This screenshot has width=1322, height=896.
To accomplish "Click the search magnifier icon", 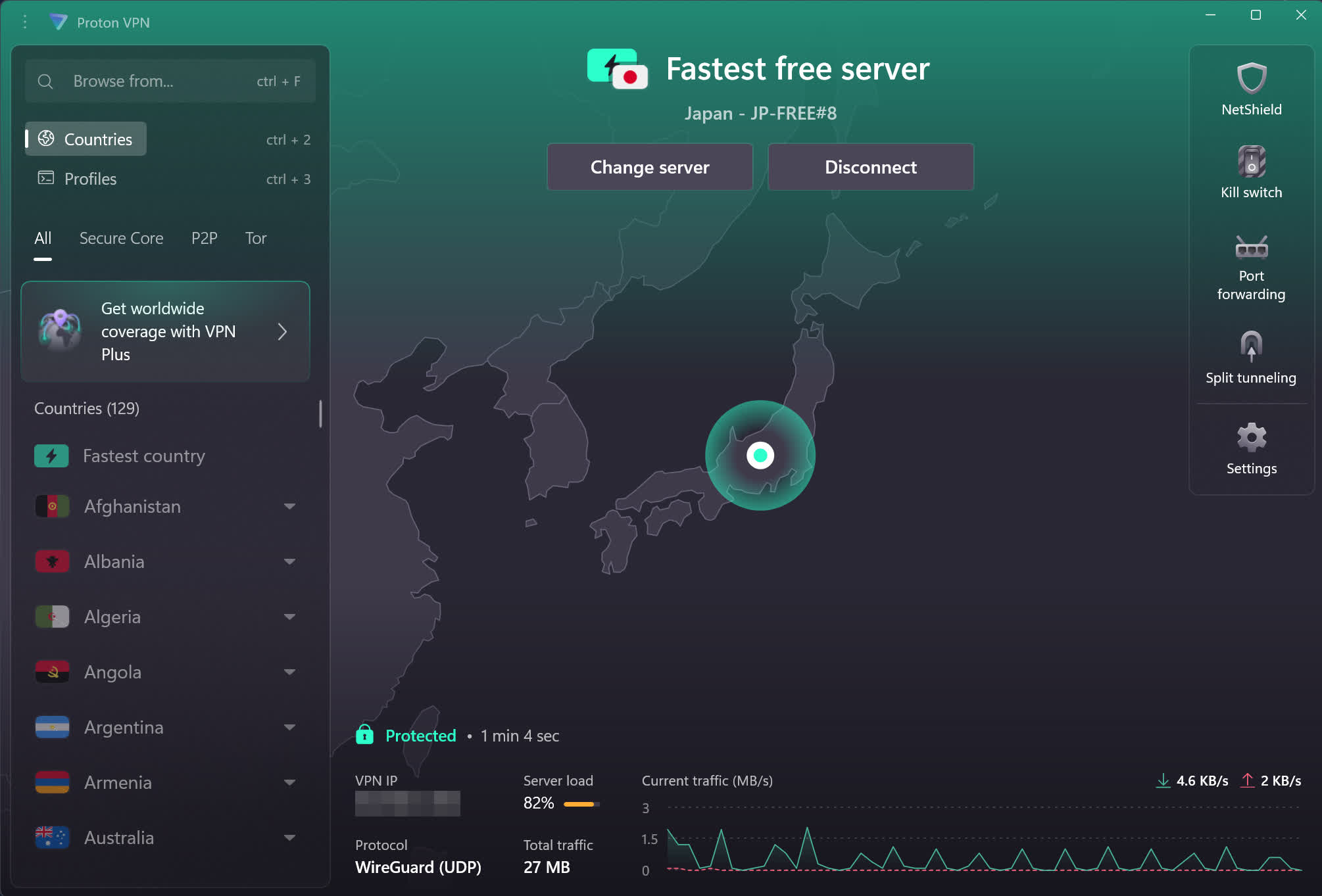I will coord(45,82).
